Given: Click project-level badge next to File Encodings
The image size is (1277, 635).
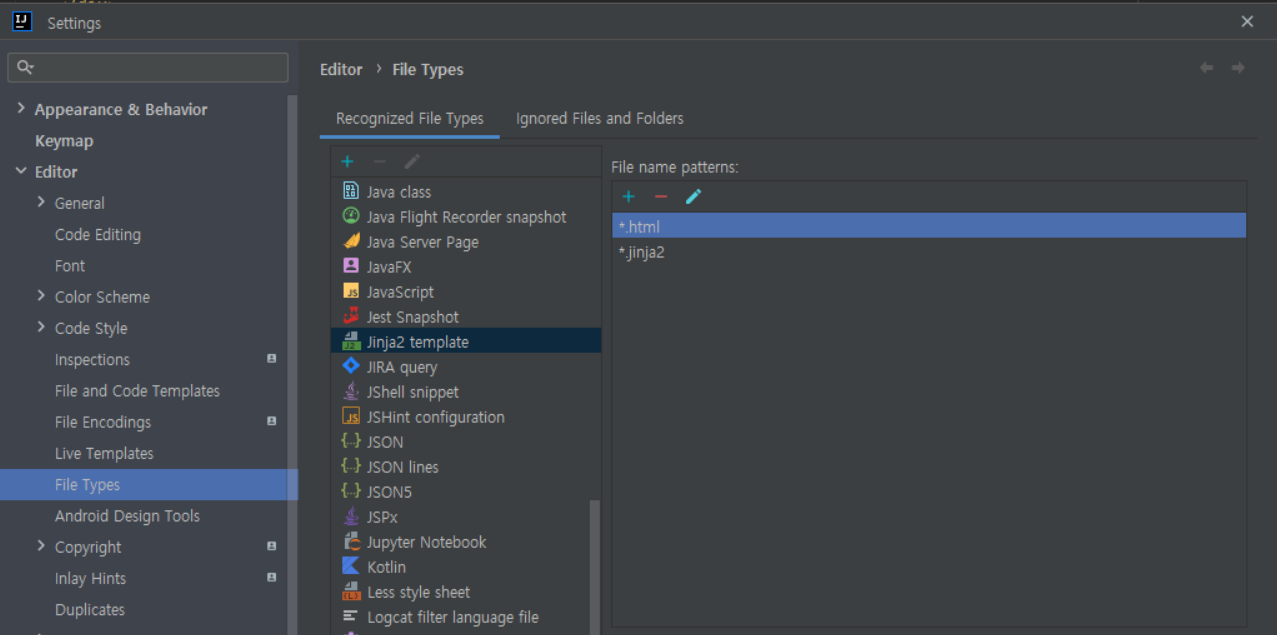Looking at the screenshot, I should [x=271, y=421].
